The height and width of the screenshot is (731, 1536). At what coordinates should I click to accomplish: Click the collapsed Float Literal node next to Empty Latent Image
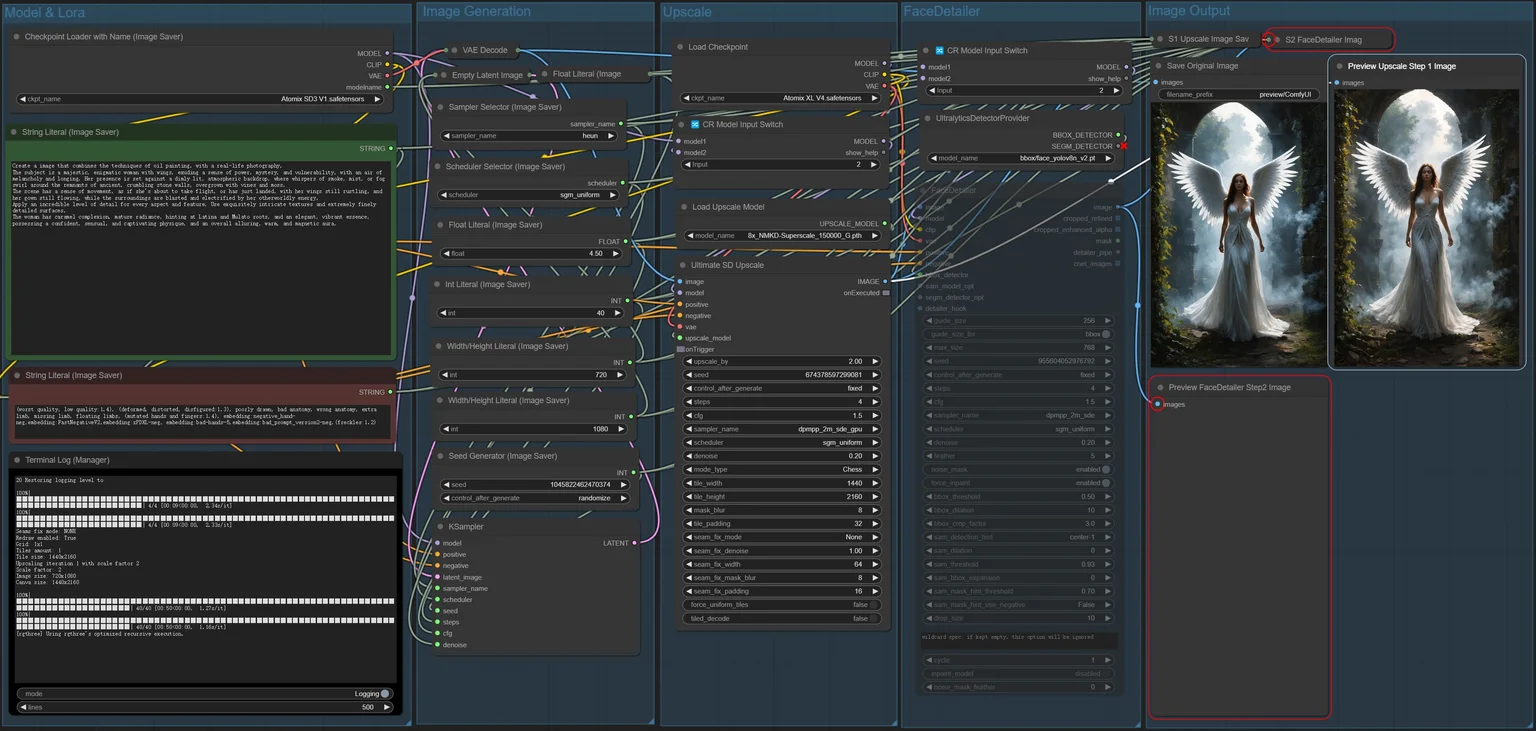pos(588,74)
